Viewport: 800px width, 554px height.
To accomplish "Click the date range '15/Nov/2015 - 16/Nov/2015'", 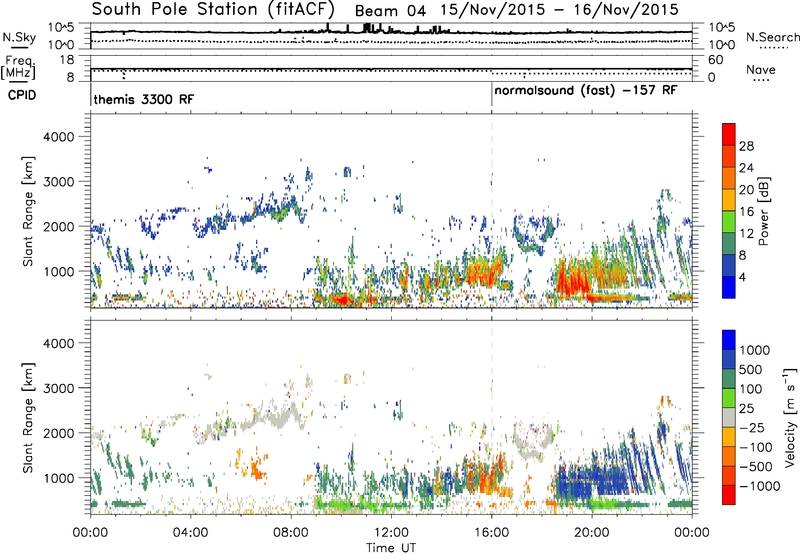I will (x=559, y=10).
